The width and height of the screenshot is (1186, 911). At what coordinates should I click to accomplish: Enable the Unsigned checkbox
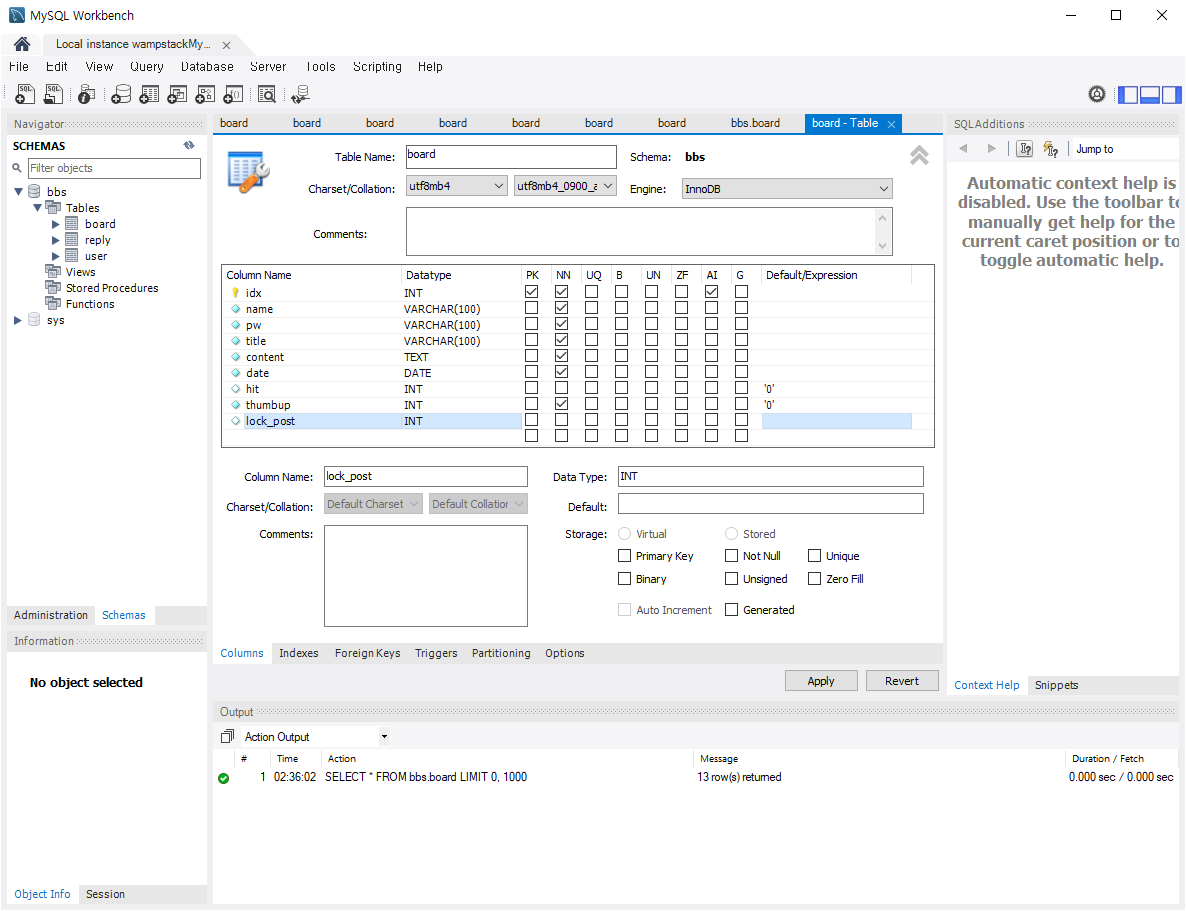pos(731,579)
